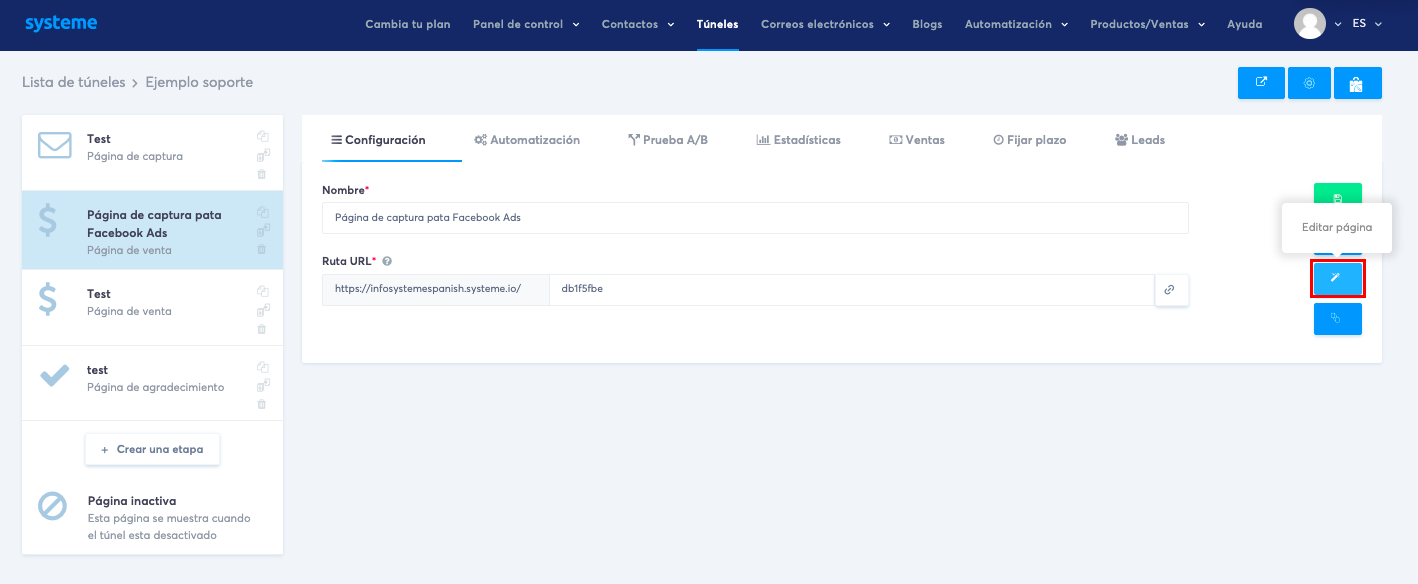Click the marketplace bag icon top right
1418x584 pixels.
(x=1357, y=83)
